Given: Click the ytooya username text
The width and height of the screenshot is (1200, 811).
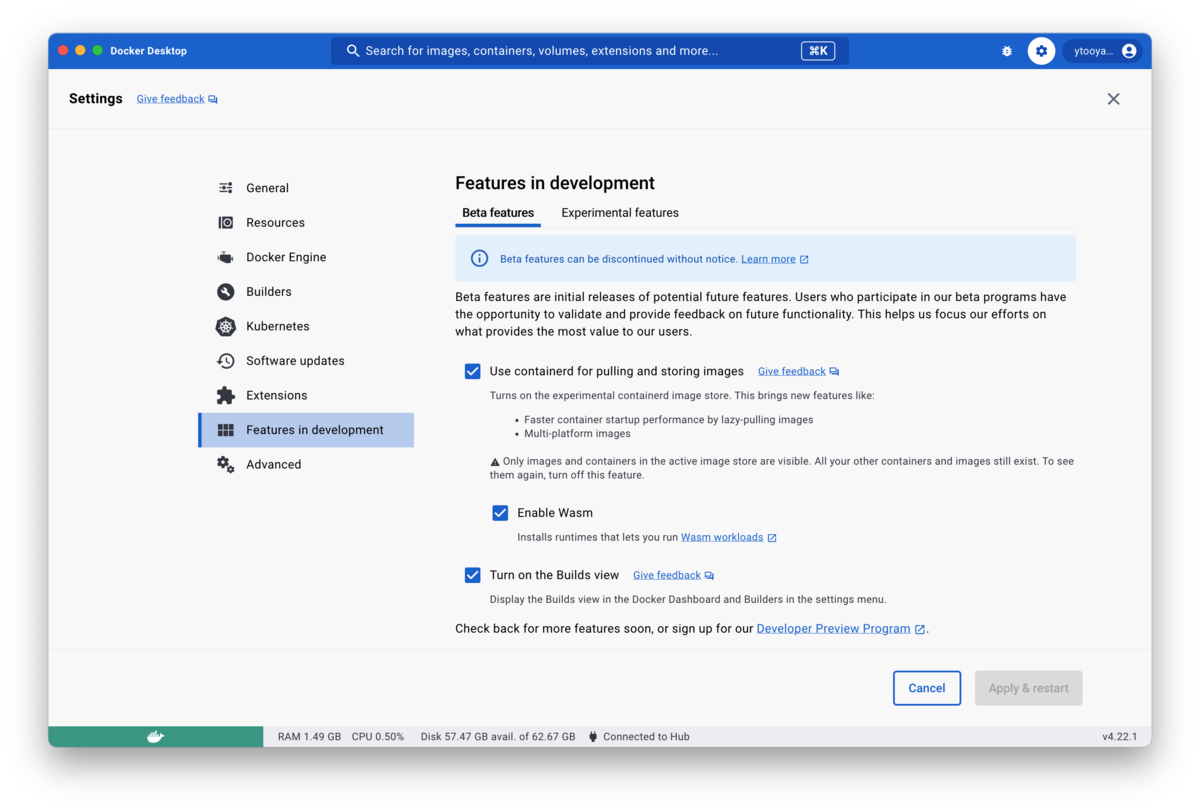Looking at the screenshot, I should pyautogui.click(x=1093, y=51).
